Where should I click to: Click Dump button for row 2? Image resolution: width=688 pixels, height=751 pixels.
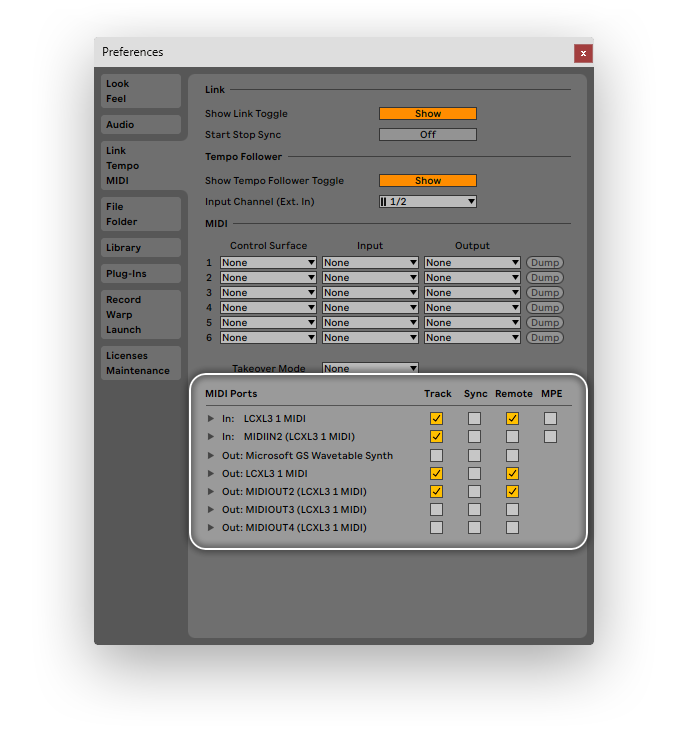(545, 278)
